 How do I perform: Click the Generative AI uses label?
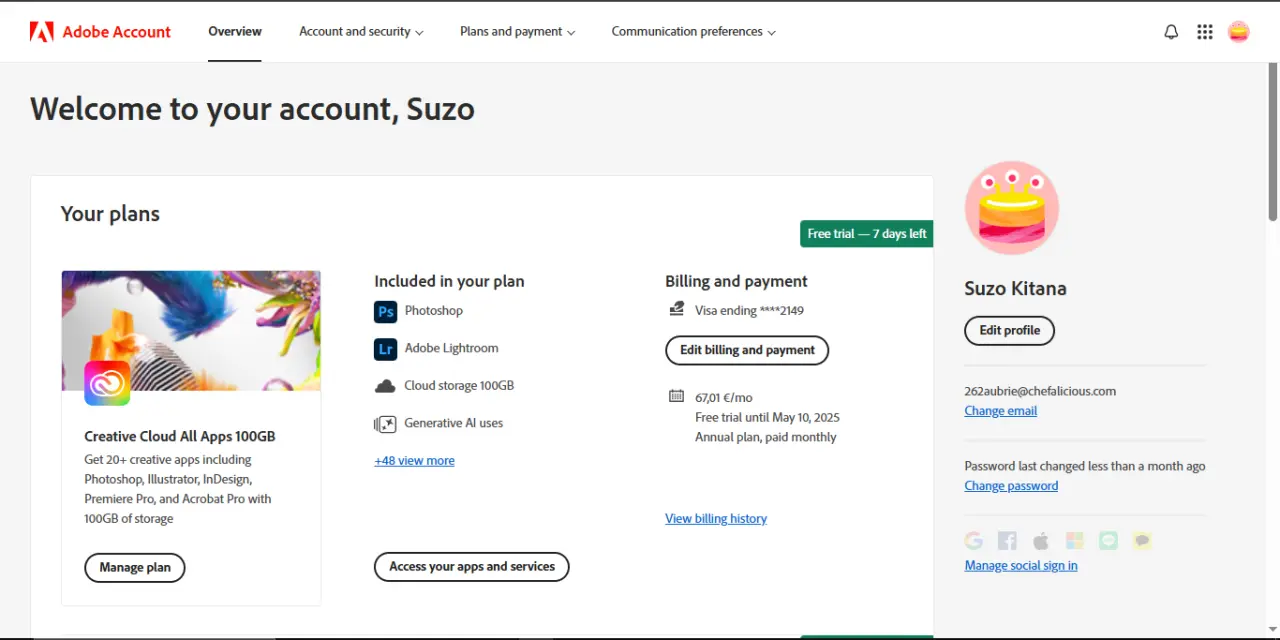pyautogui.click(x=454, y=424)
